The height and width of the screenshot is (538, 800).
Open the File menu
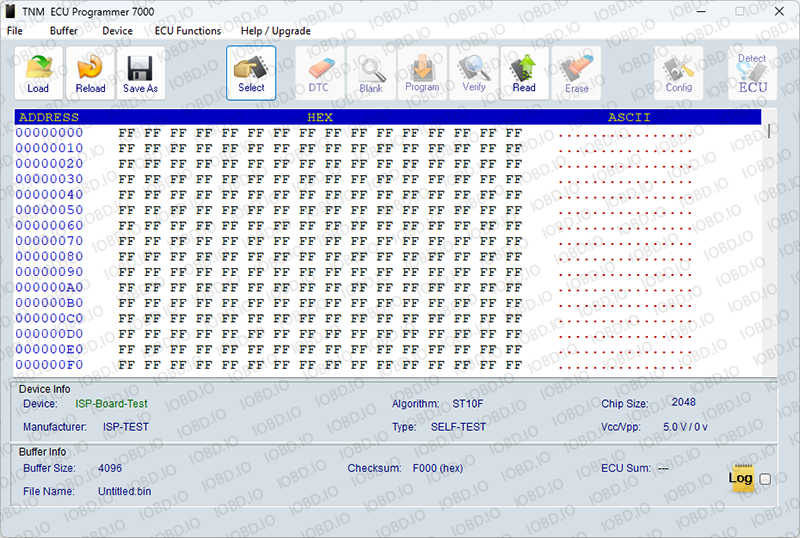(x=15, y=31)
